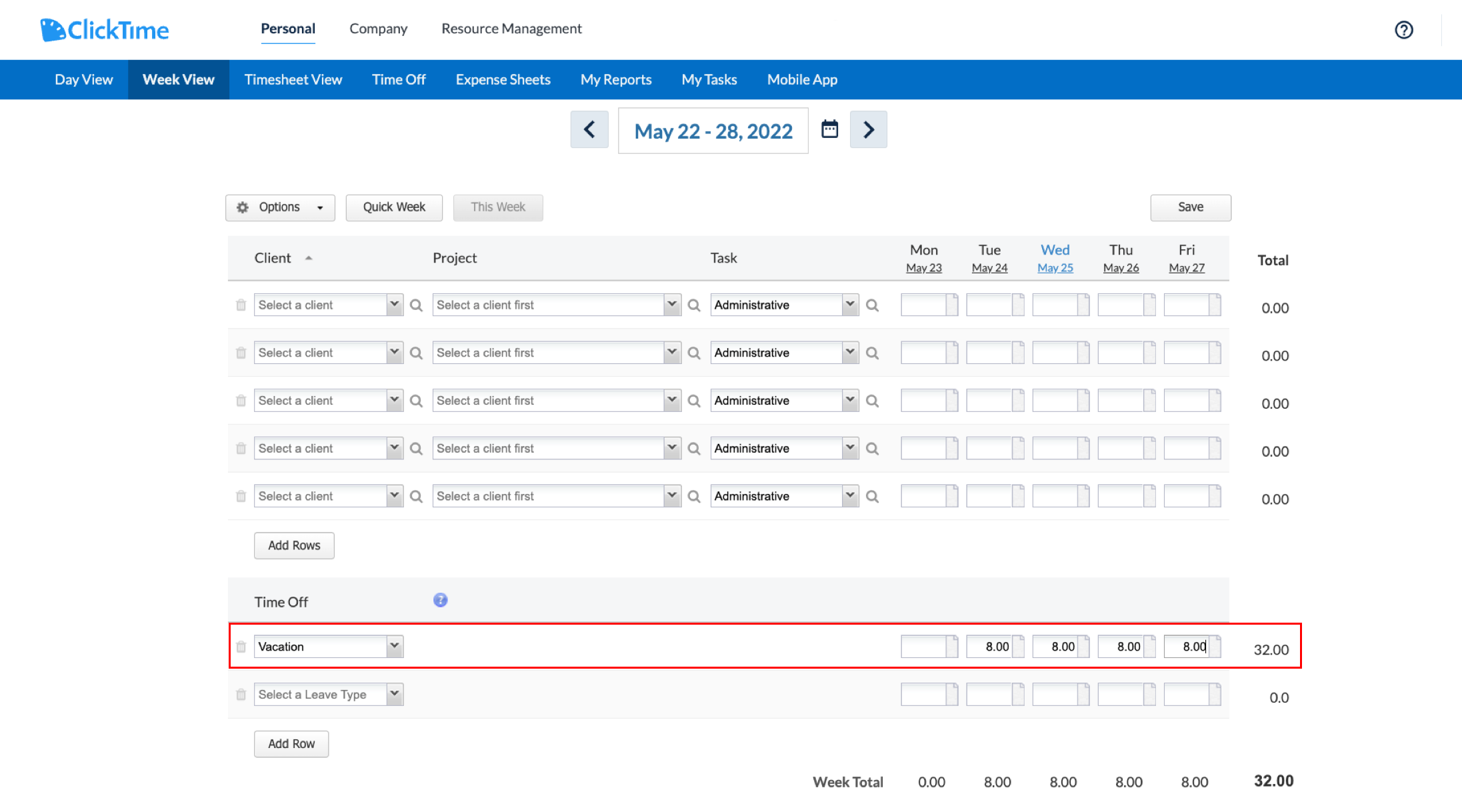Image resolution: width=1462 pixels, height=812 pixels.
Task: Open the help question mark icon
Action: coord(1403,30)
